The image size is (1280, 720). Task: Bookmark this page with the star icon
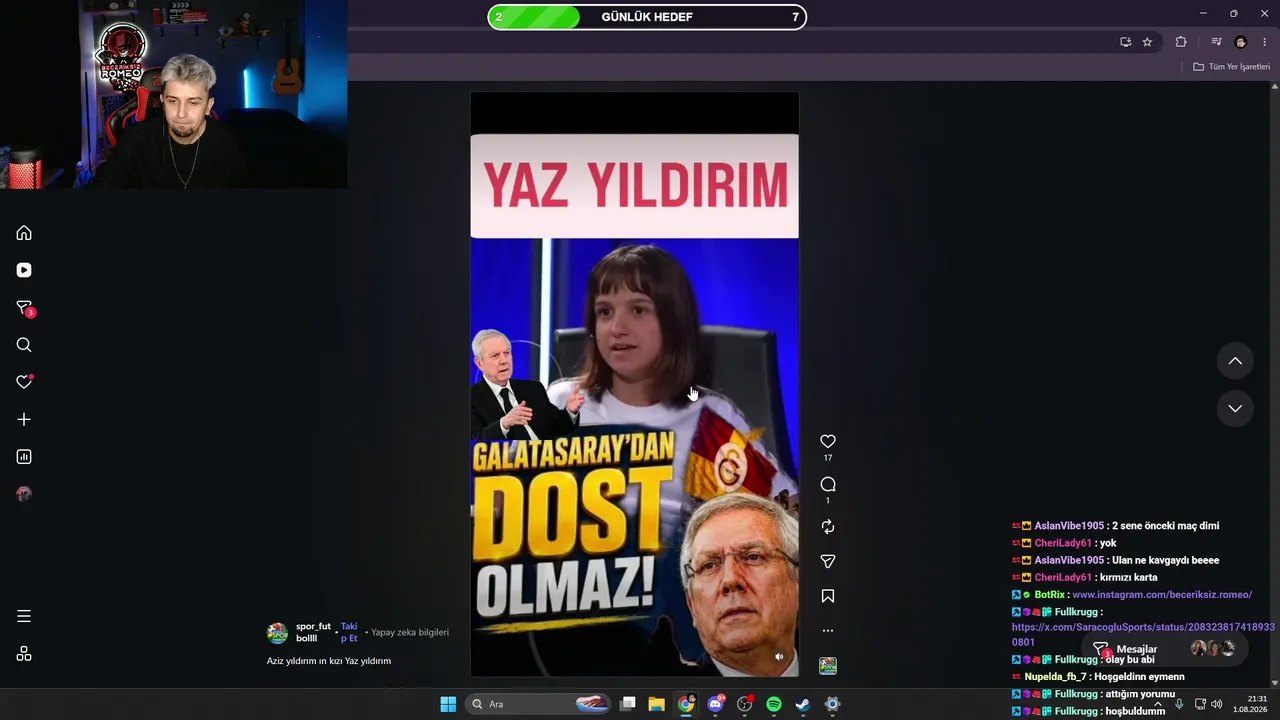(x=1147, y=42)
